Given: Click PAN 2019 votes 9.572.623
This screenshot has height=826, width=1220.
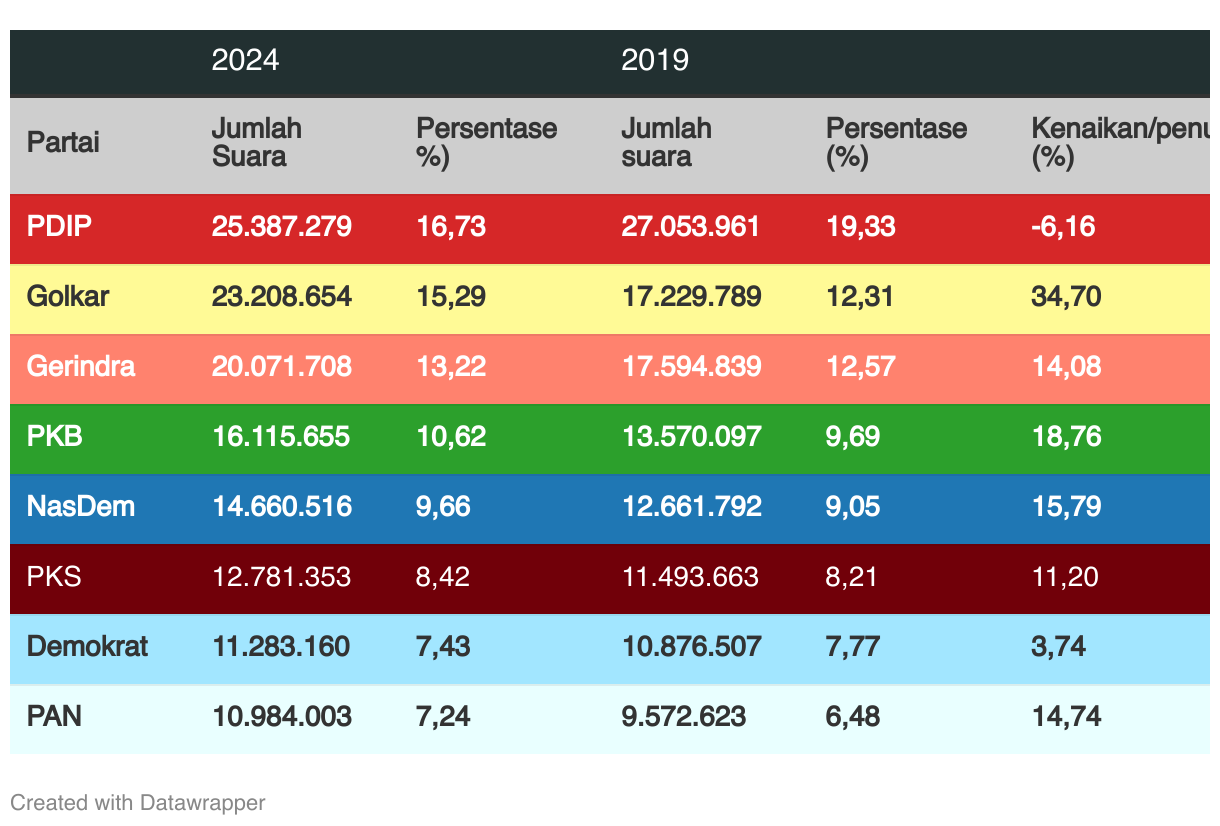Looking at the screenshot, I should coord(684,716).
